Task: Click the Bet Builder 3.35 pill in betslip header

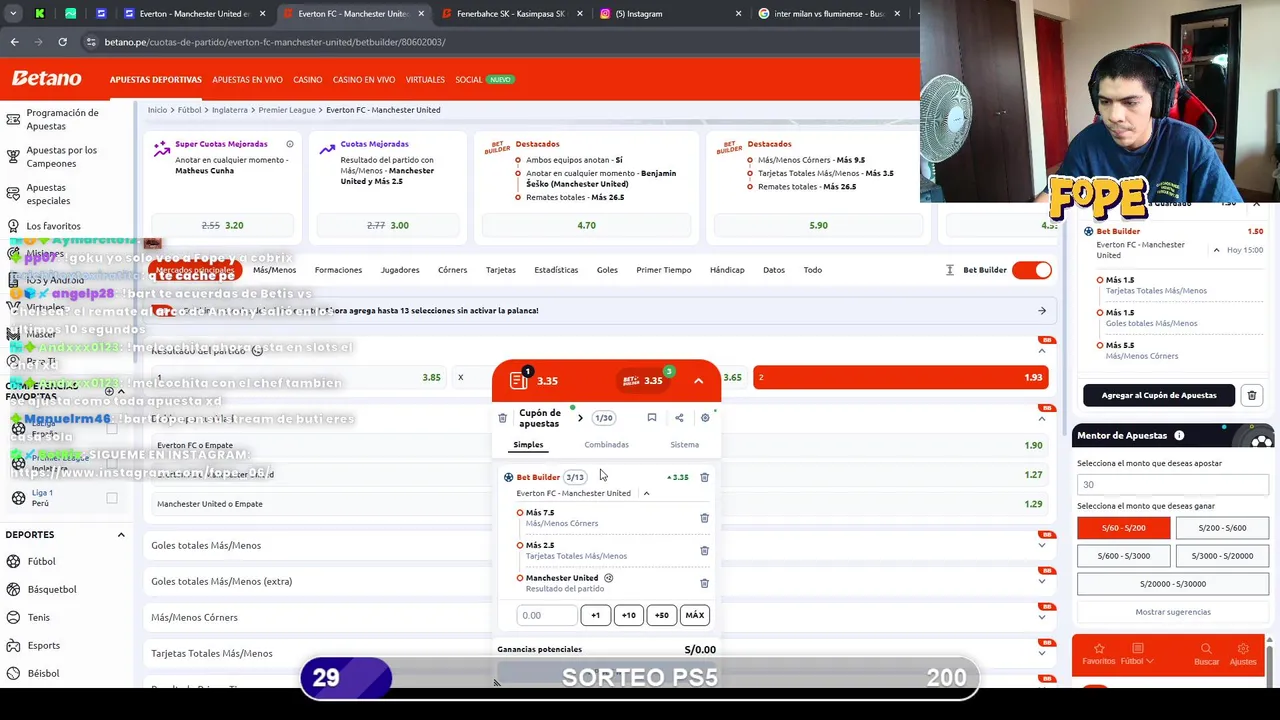Action: [x=643, y=380]
